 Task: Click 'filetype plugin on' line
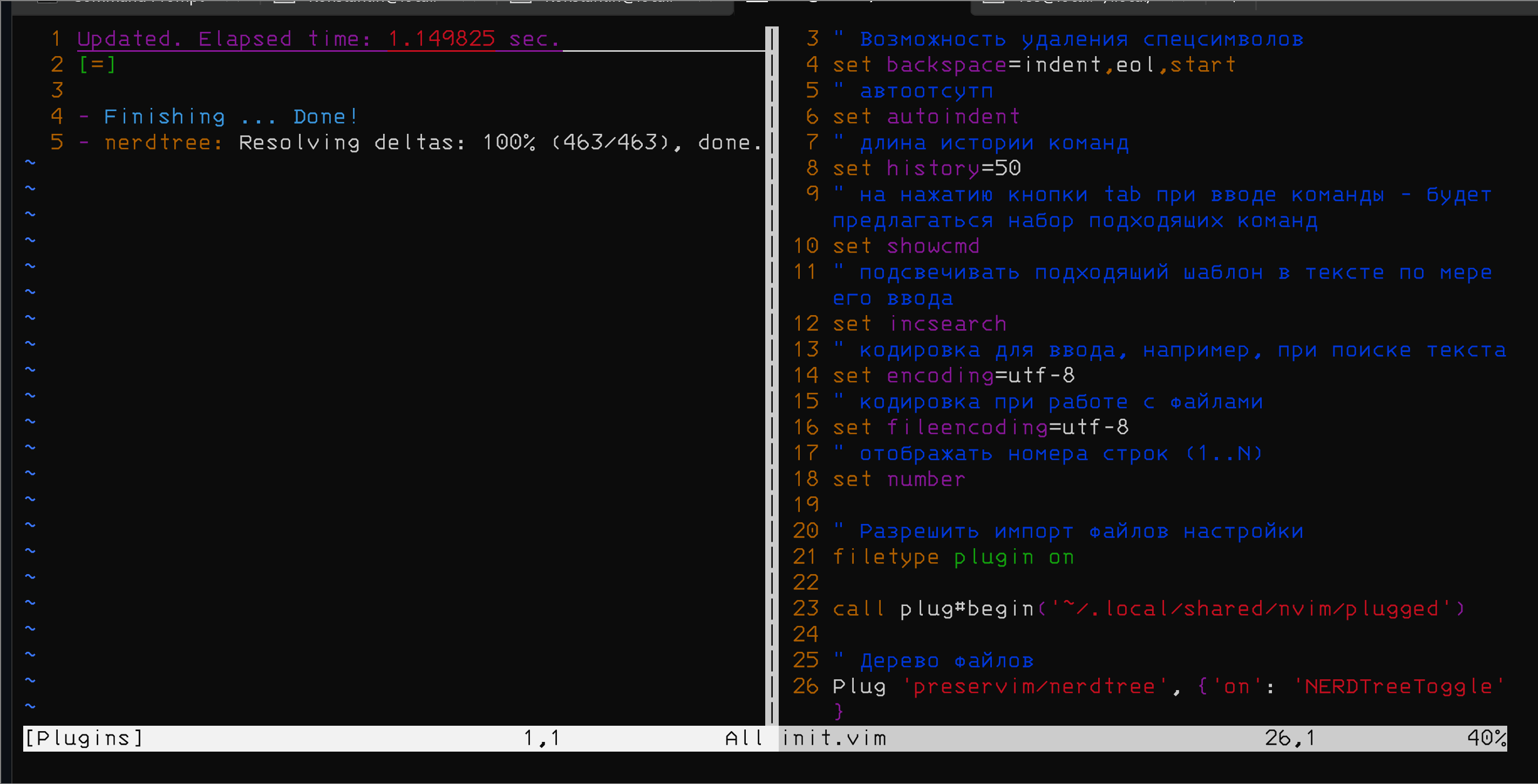click(x=953, y=557)
